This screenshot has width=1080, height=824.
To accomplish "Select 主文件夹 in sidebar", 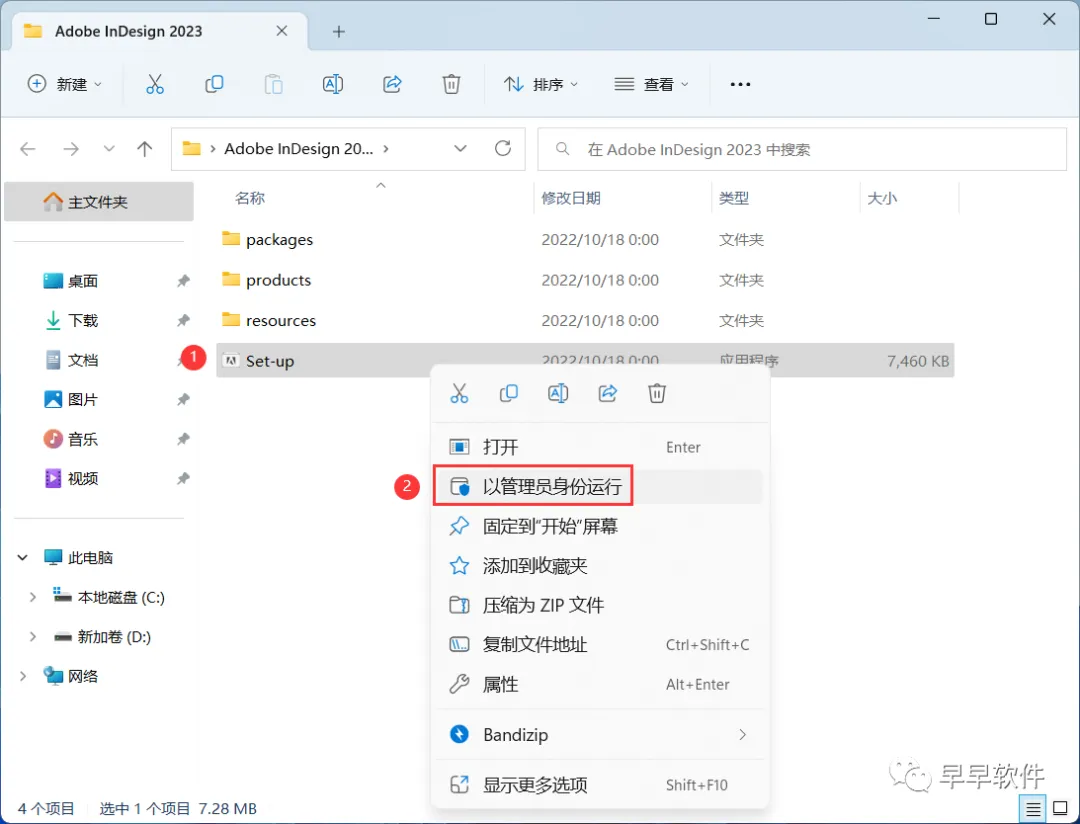I will (98, 202).
